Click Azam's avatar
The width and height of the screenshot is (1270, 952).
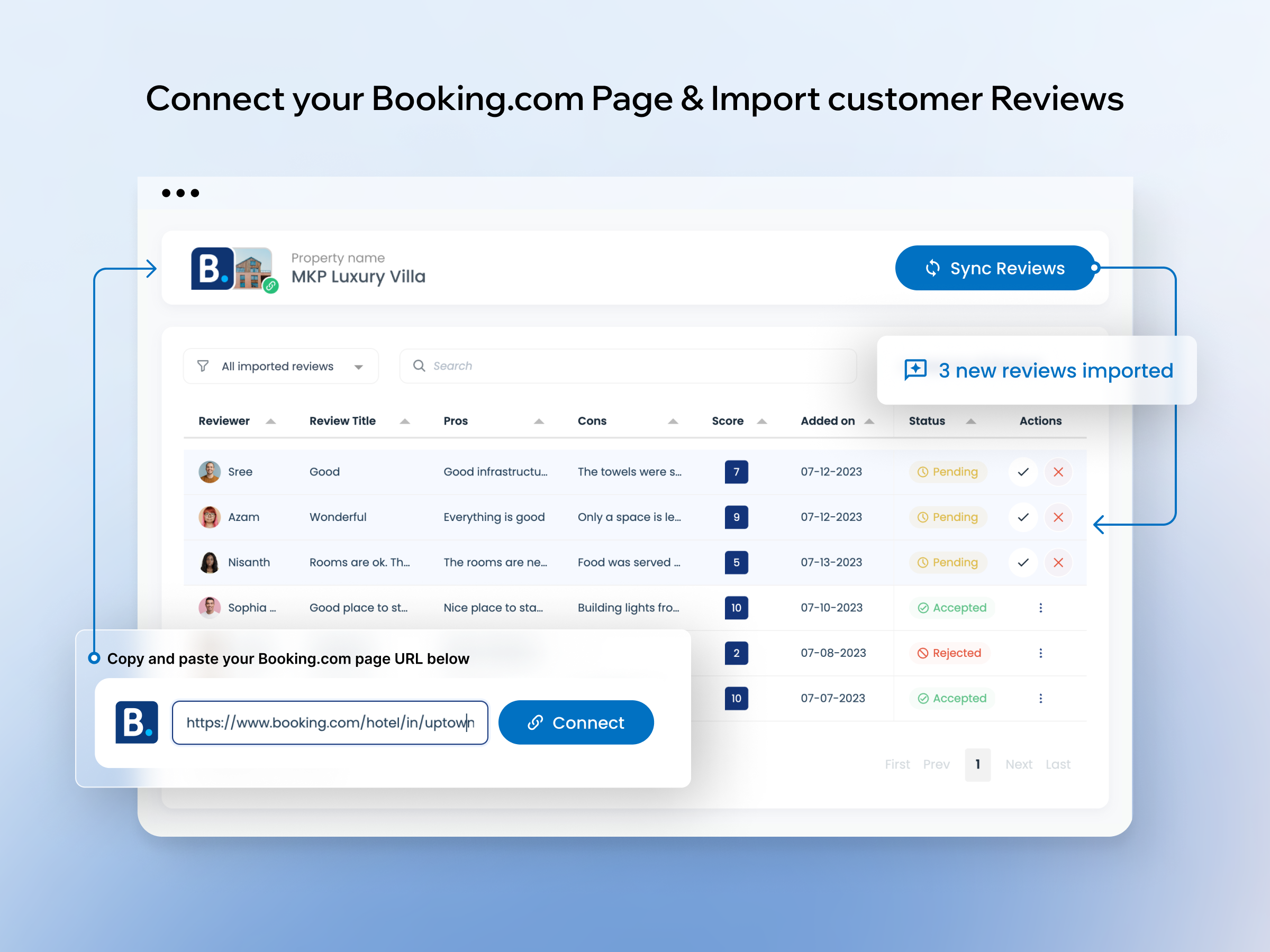(210, 517)
